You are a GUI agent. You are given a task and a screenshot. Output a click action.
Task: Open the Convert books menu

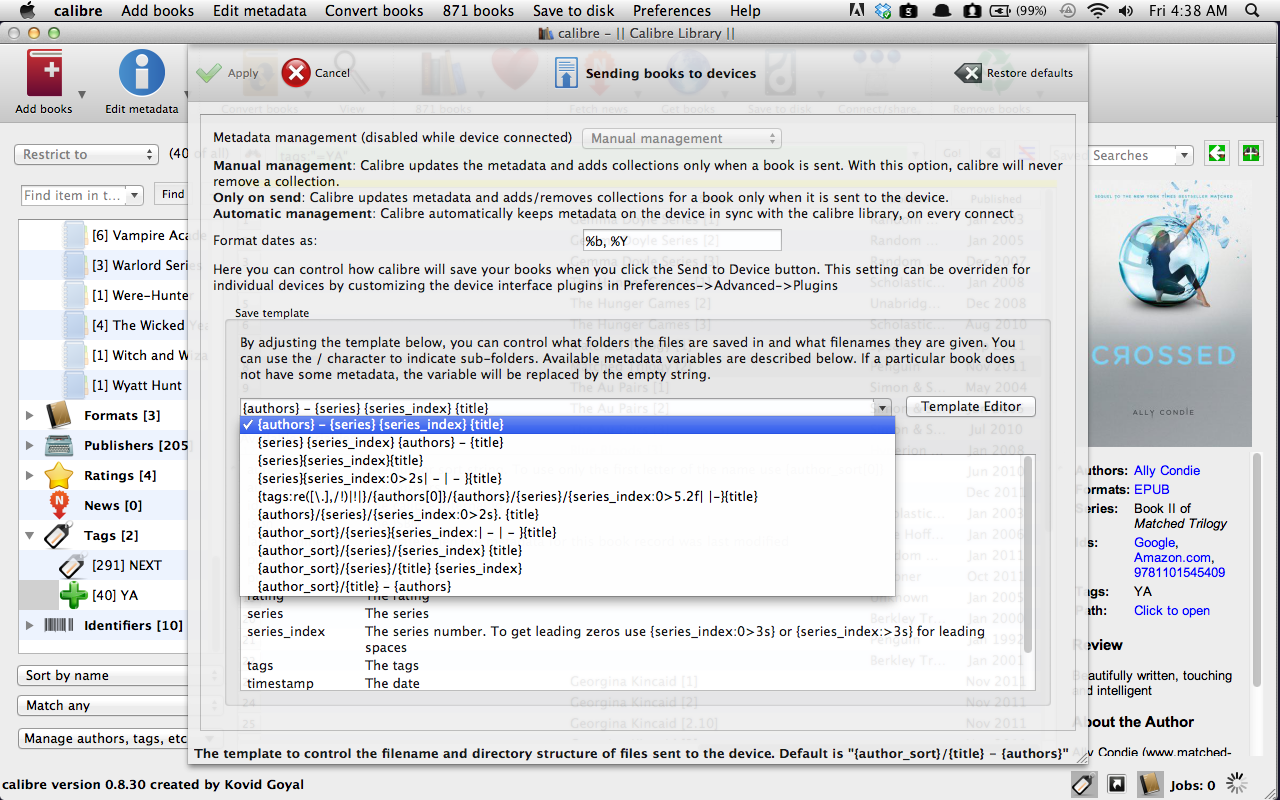[374, 11]
